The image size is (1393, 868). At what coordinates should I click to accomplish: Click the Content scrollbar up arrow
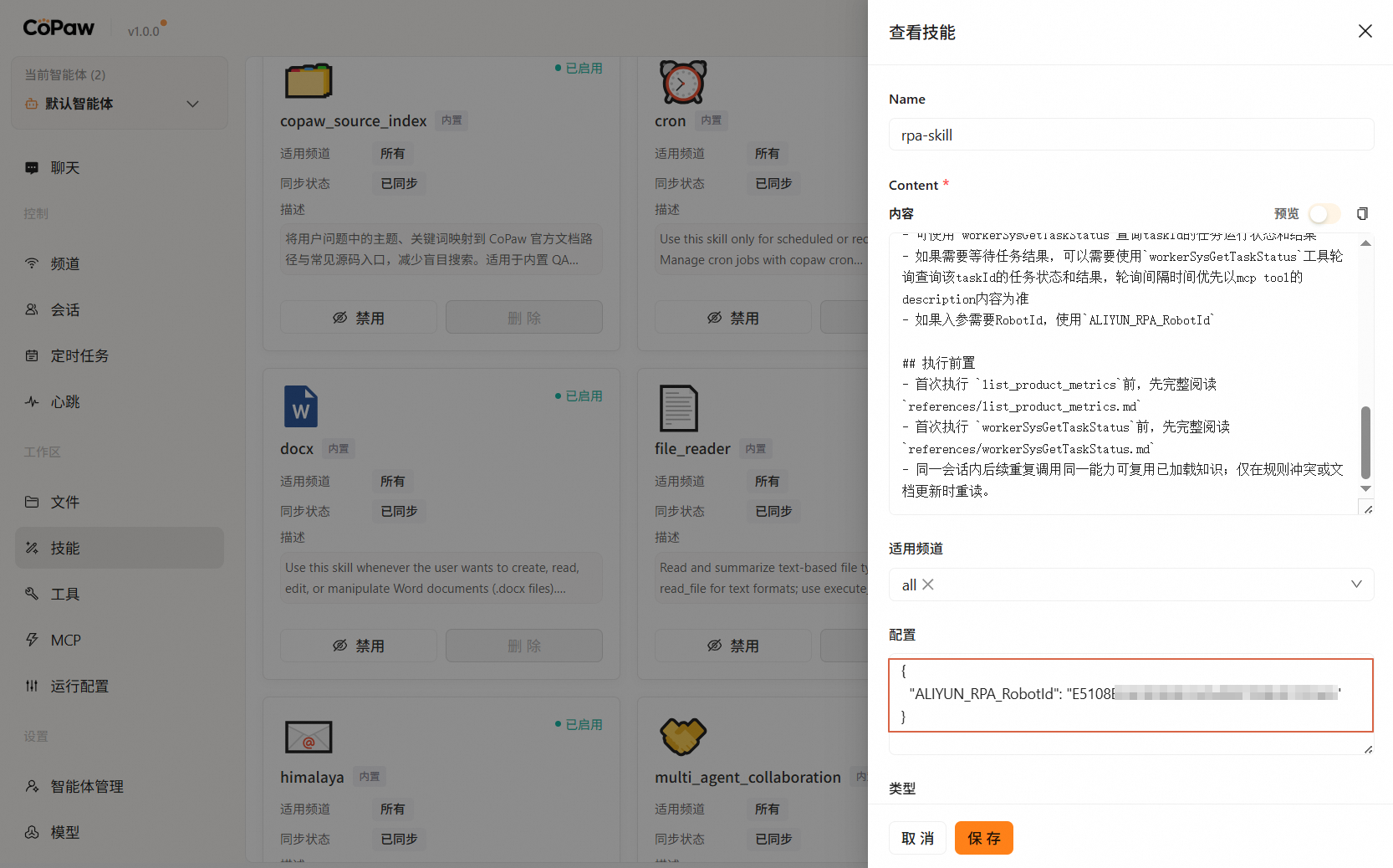(1365, 243)
